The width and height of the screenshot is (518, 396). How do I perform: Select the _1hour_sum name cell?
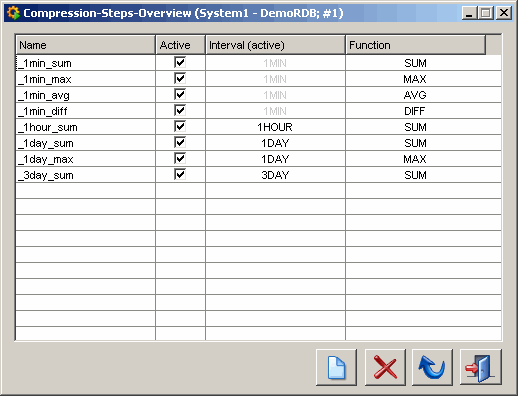click(86, 127)
